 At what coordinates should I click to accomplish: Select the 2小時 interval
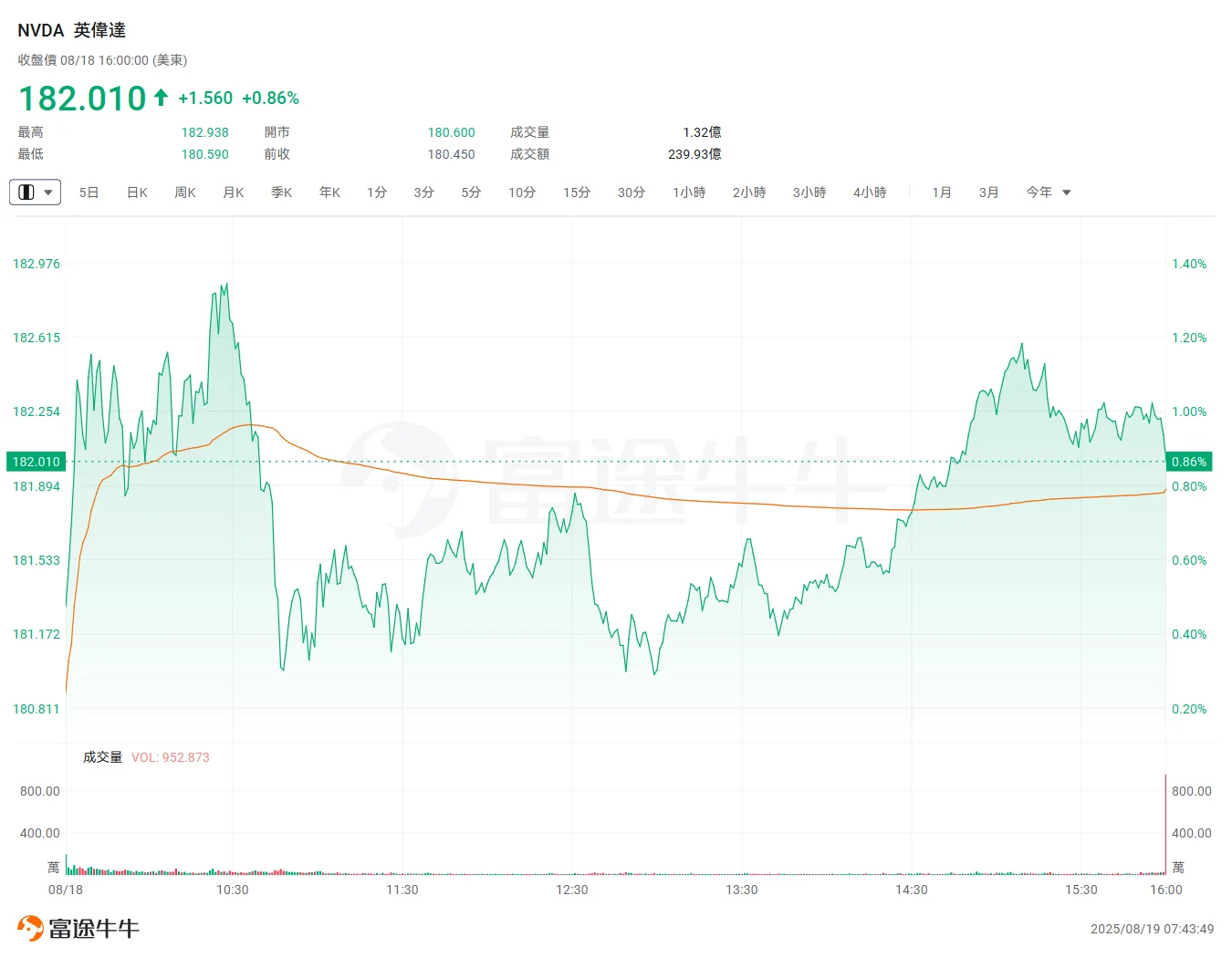click(x=749, y=193)
